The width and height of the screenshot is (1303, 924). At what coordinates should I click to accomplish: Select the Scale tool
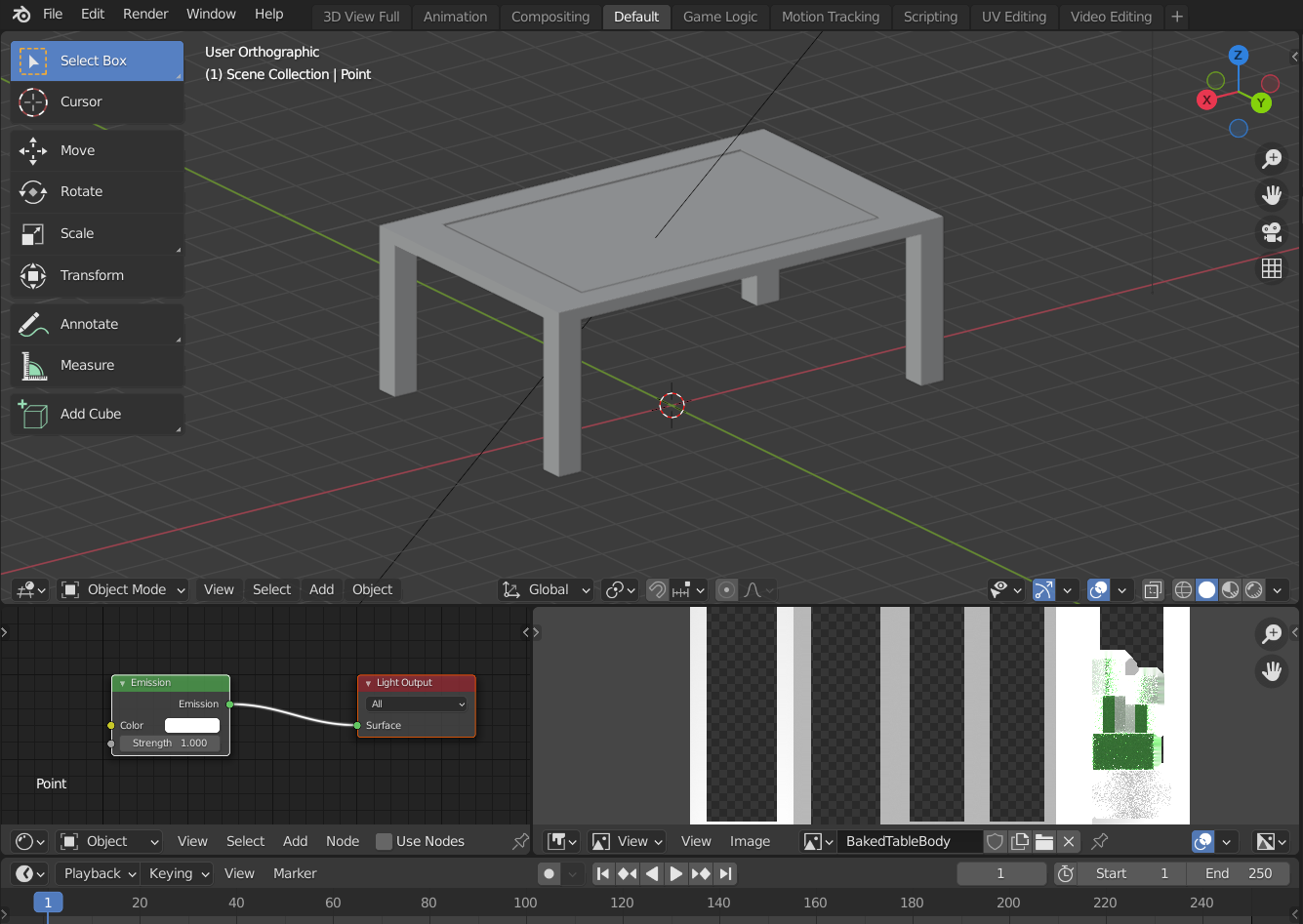97,233
